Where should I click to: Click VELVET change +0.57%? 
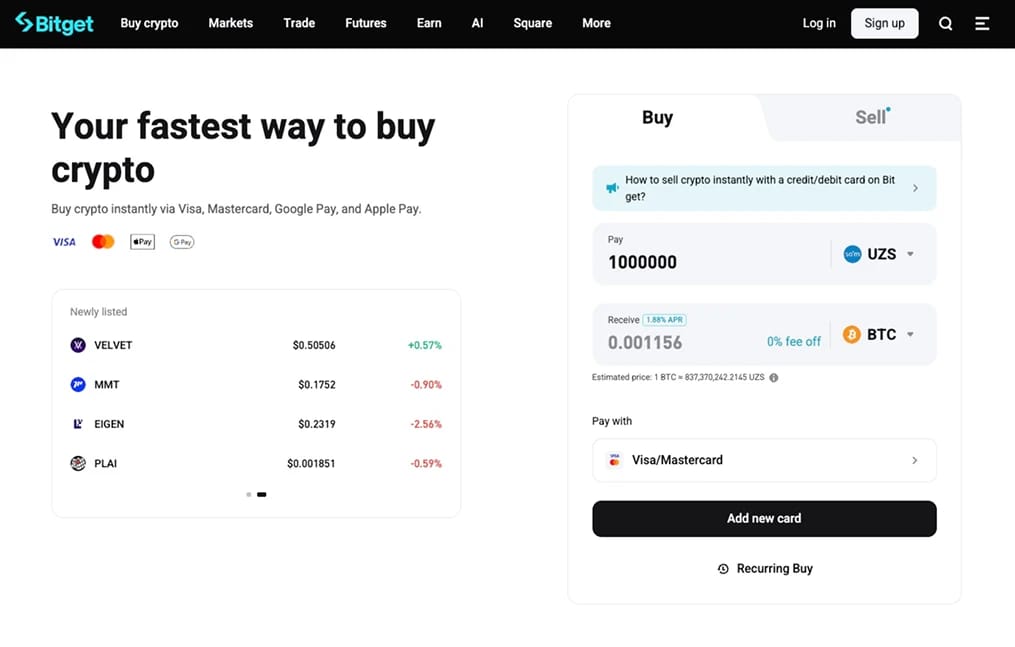pyautogui.click(x=425, y=345)
